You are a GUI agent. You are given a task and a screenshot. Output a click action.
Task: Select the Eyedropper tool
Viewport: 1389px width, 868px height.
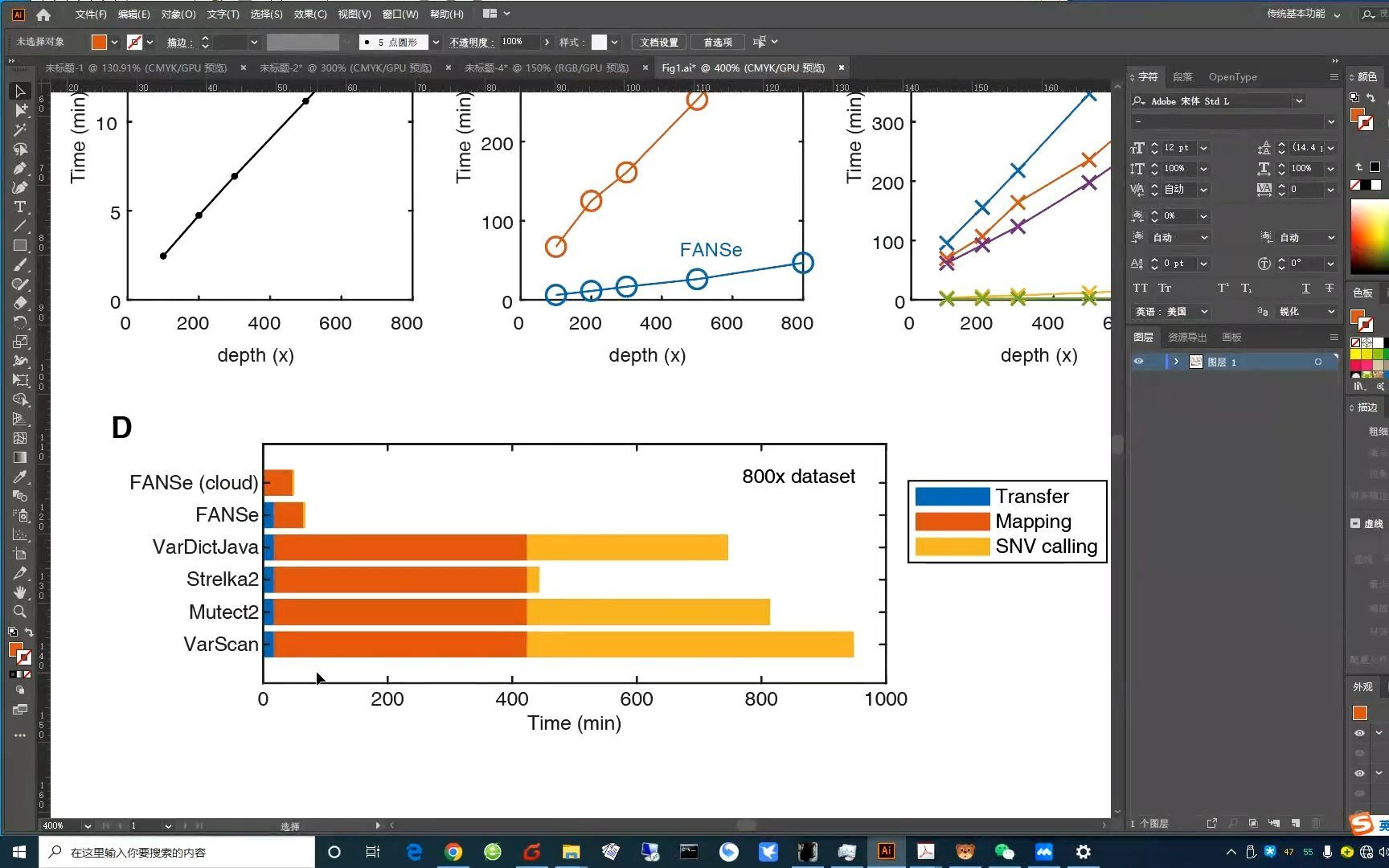[x=20, y=477]
